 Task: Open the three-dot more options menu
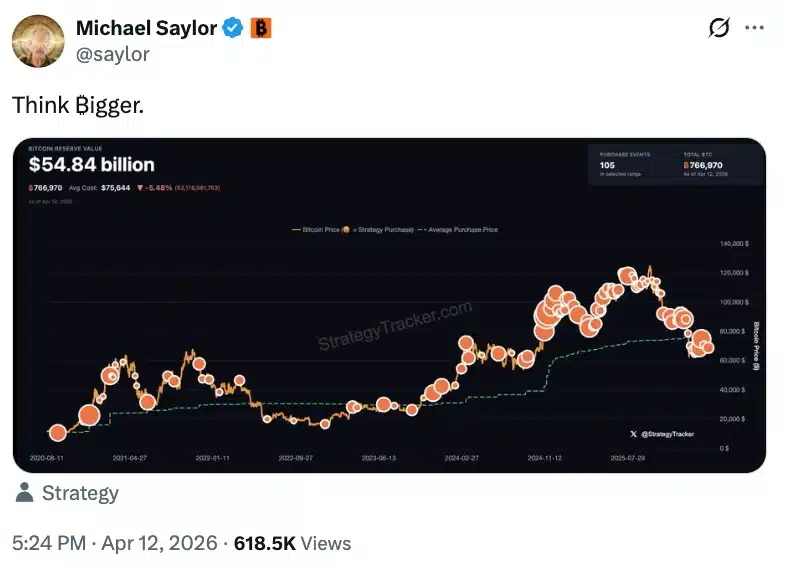(x=758, y=29)
